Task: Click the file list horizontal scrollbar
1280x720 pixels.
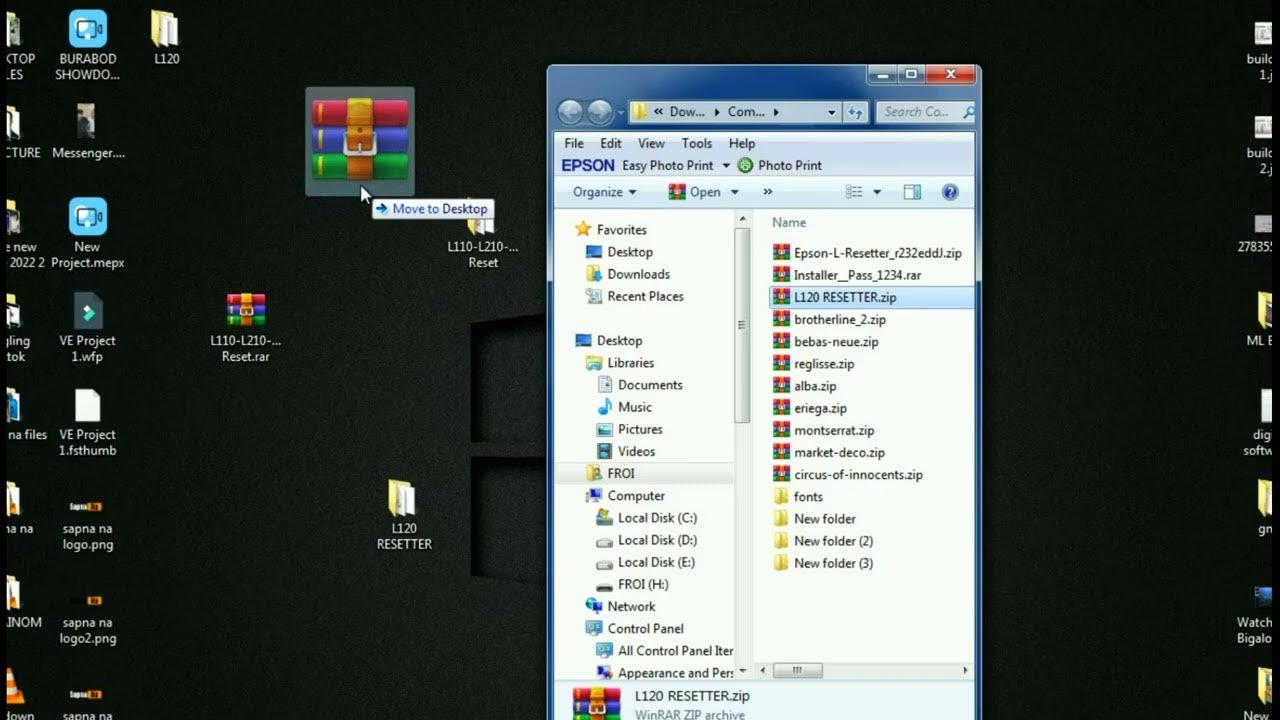Action: click(797, 670)
